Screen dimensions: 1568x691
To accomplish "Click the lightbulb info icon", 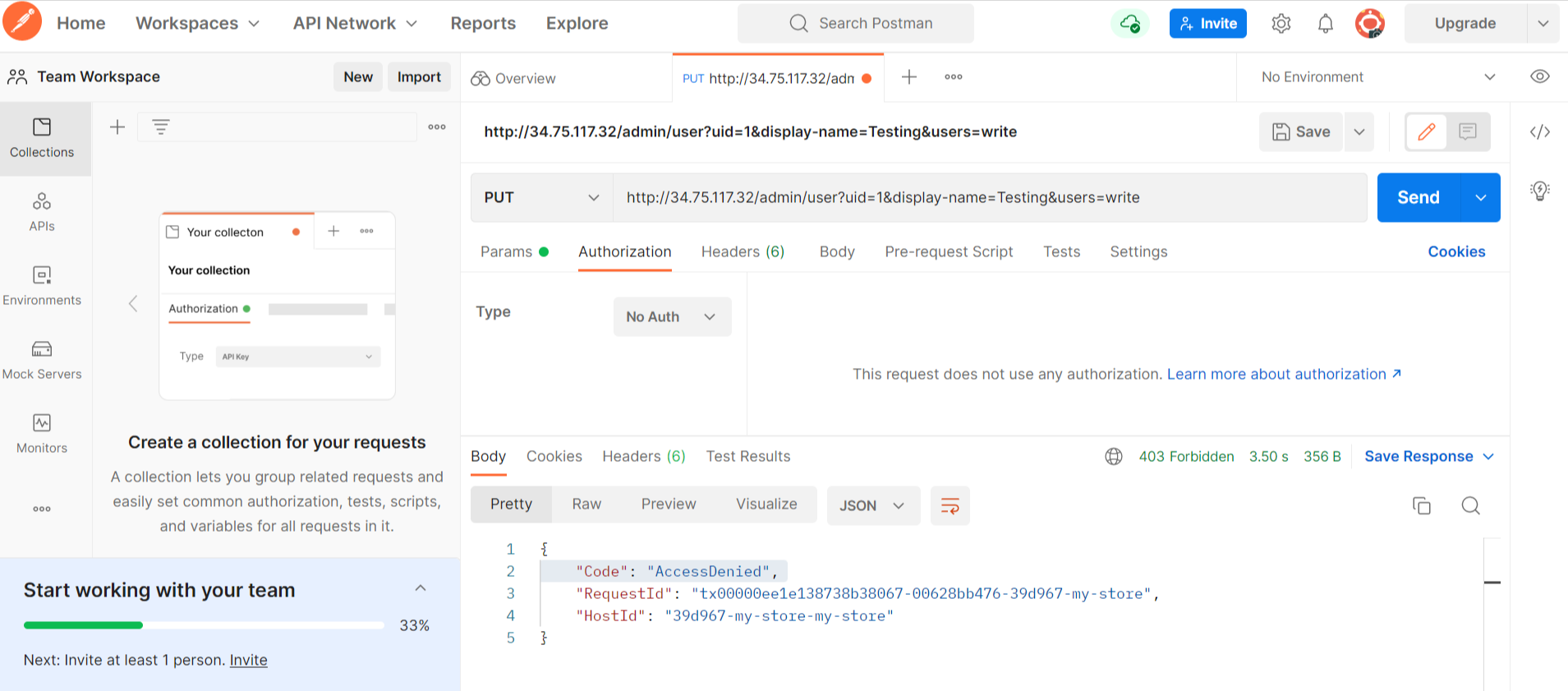I will click(x=1540, y=191).
